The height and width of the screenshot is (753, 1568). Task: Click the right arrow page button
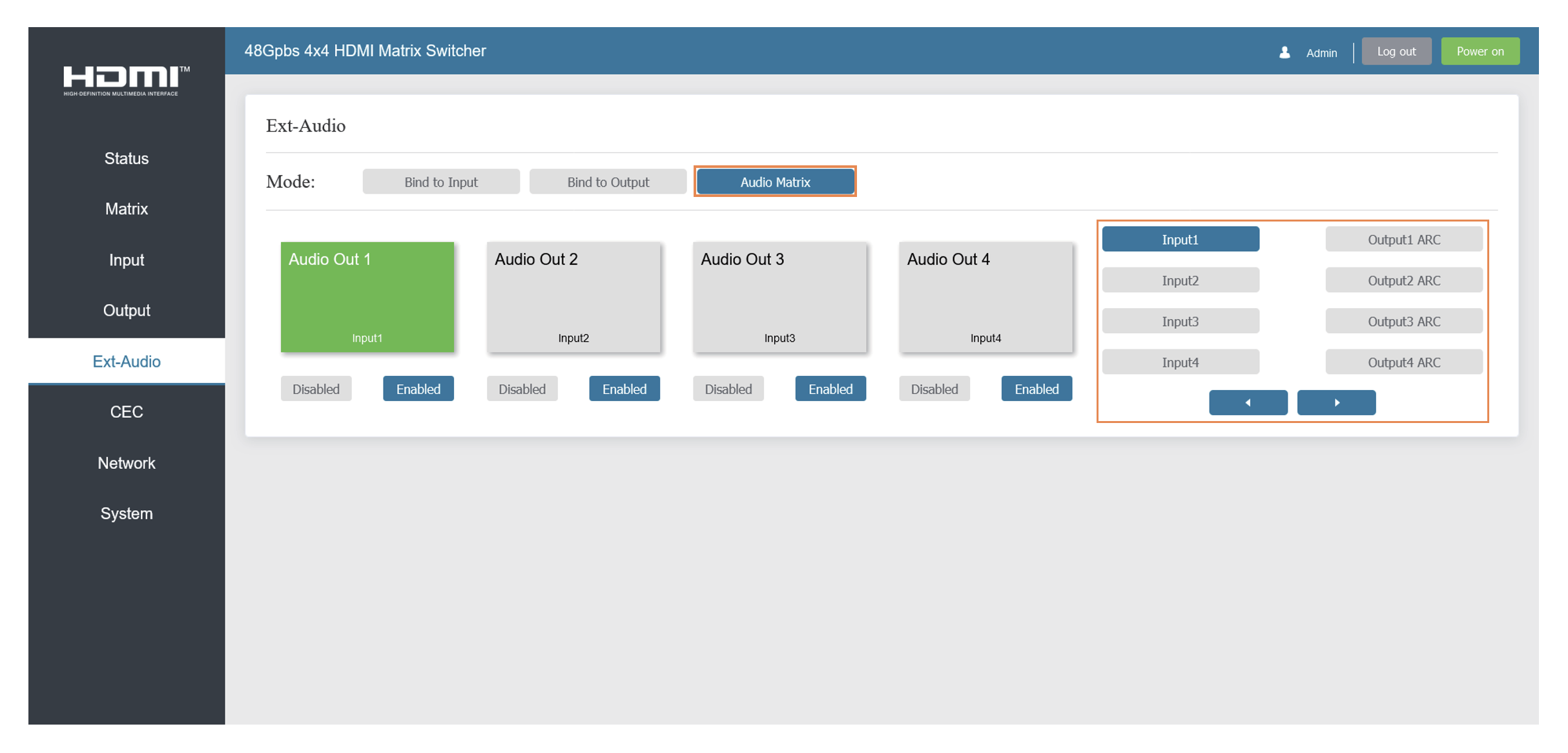tap(1336, 402)
